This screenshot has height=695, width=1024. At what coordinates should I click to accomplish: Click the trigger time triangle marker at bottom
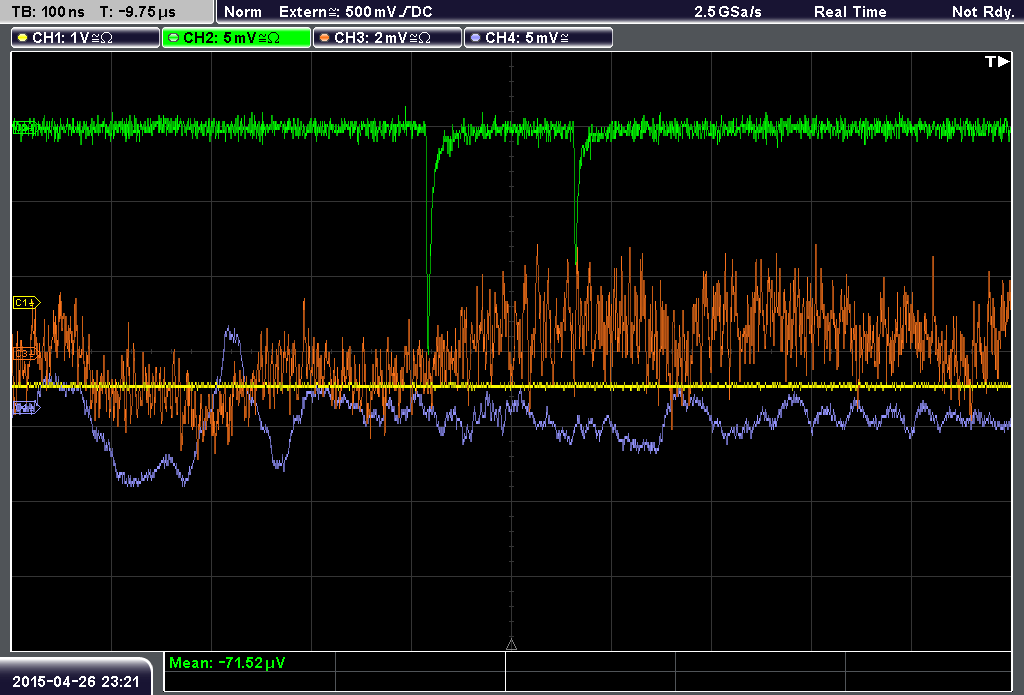tap(511, 645)
